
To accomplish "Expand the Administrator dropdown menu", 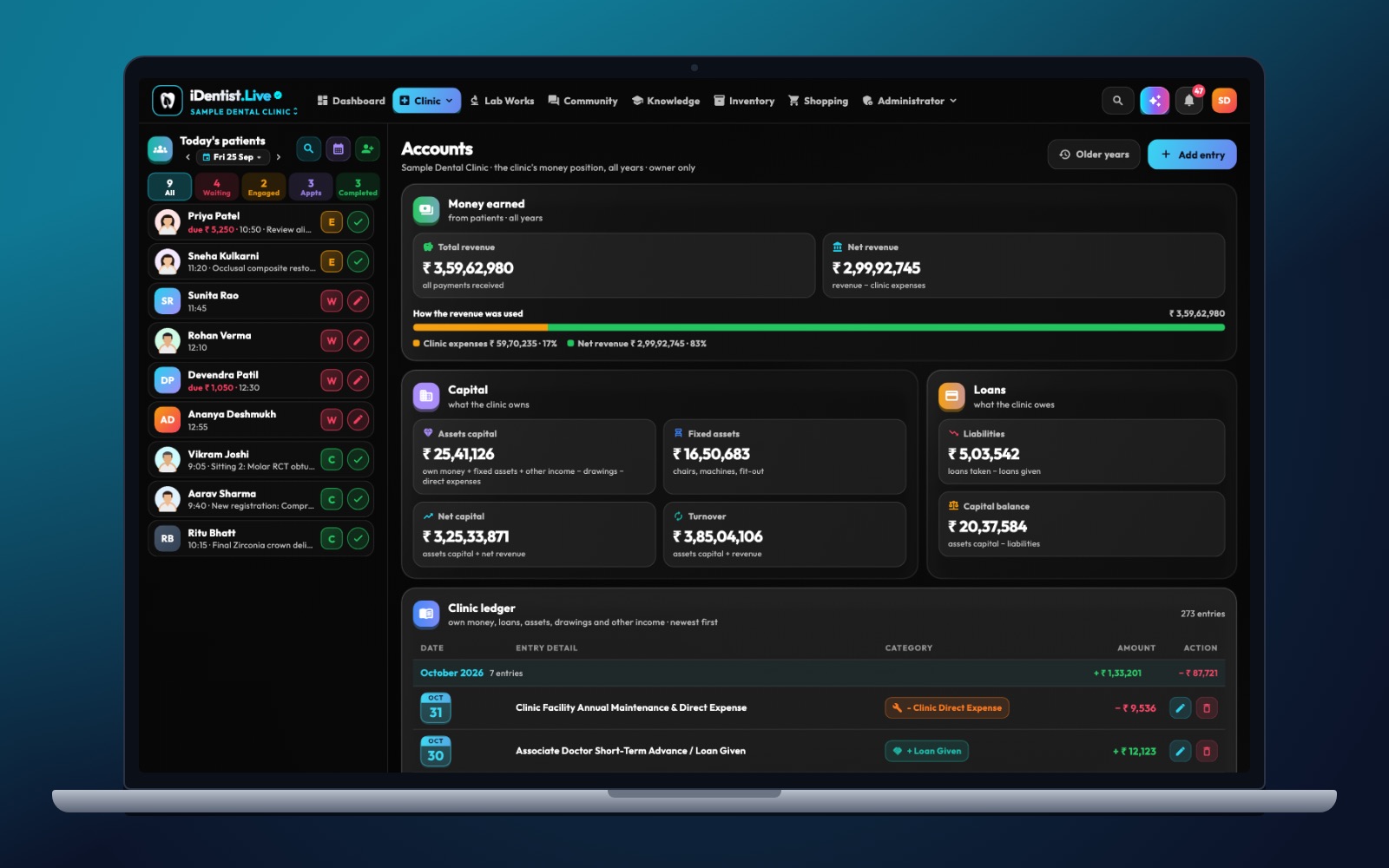I will [909, 101].
